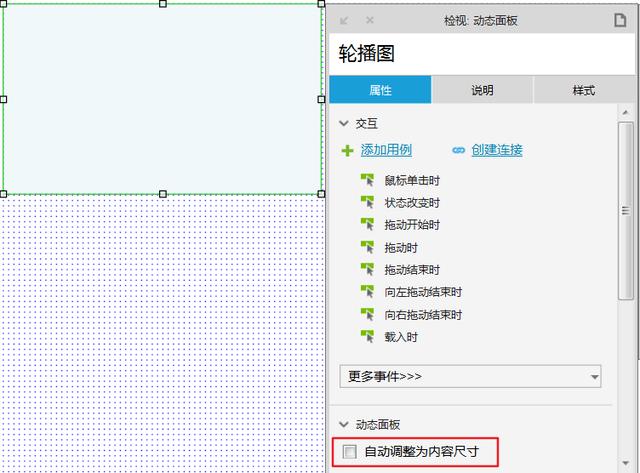The height and width of the screenshot is (473, 640).
Task: Click the 向左拖动结束时 event icon
Action: click(x=367, y=292)
